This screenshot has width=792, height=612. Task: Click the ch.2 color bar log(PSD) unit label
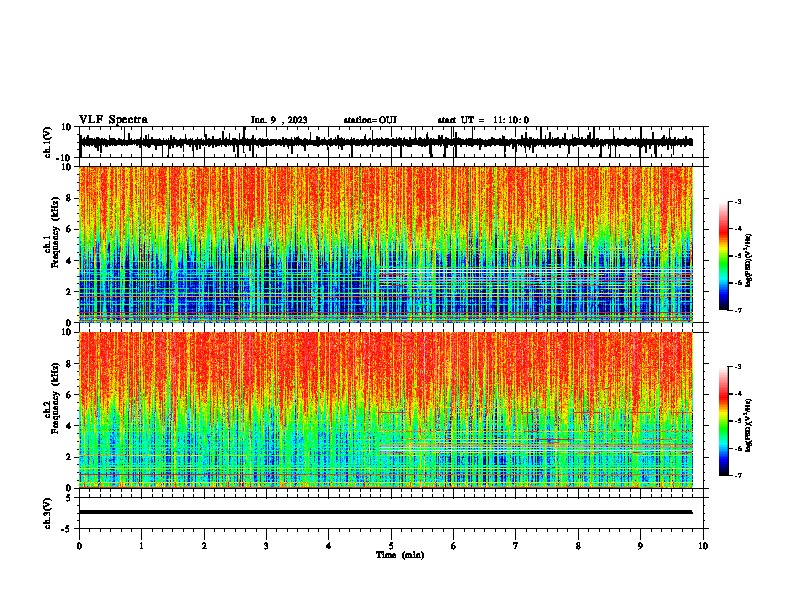748,425
